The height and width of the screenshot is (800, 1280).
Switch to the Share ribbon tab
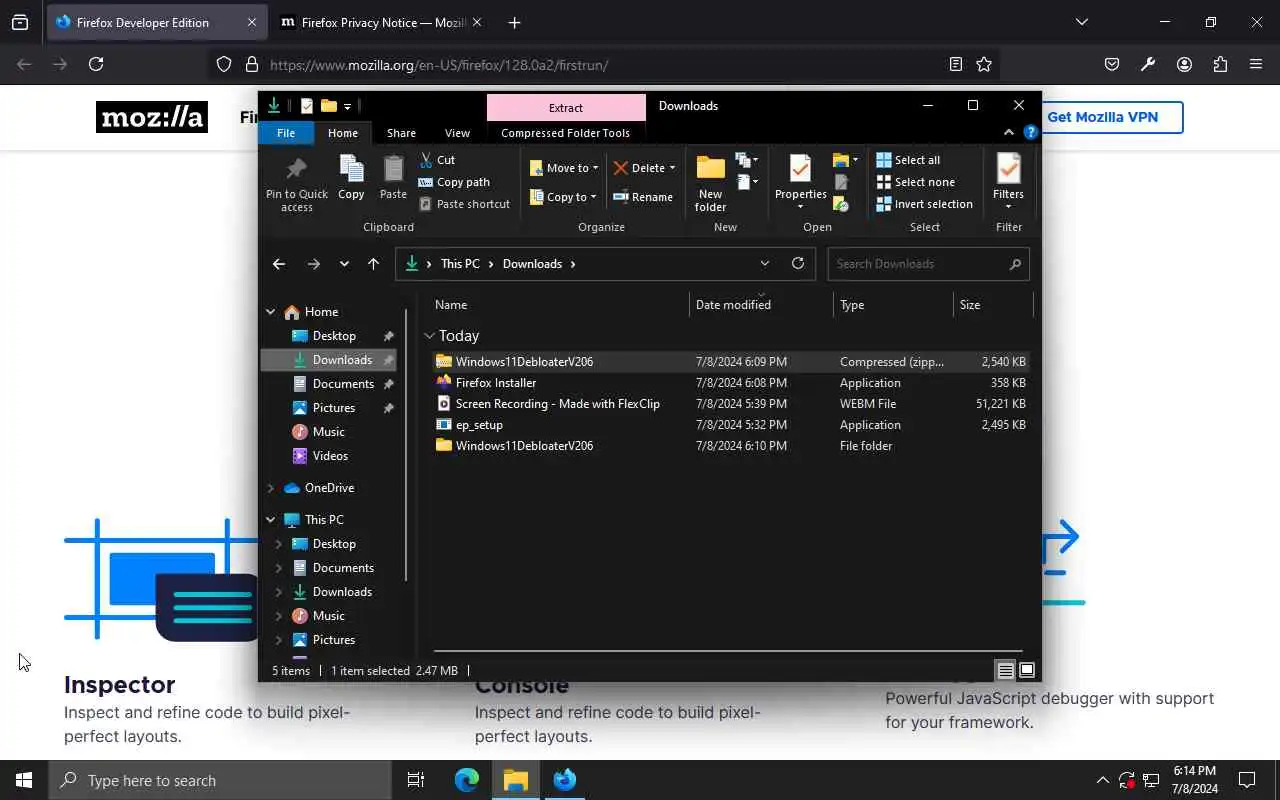pos(401,133)
